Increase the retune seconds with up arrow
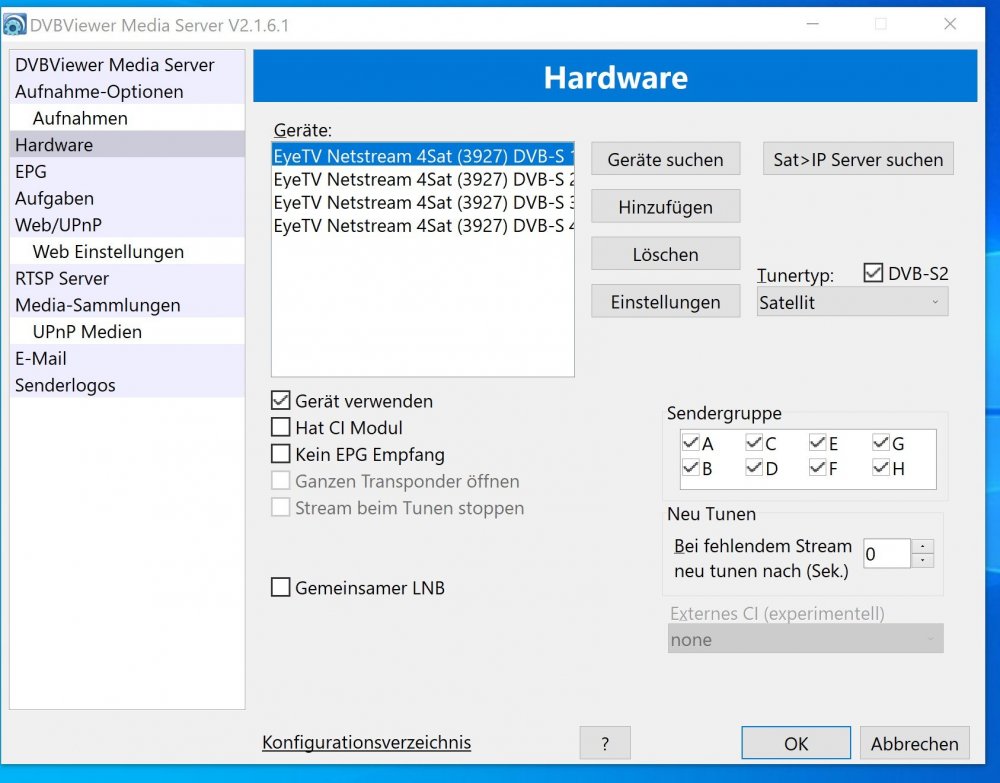 [x=924, y=546]
